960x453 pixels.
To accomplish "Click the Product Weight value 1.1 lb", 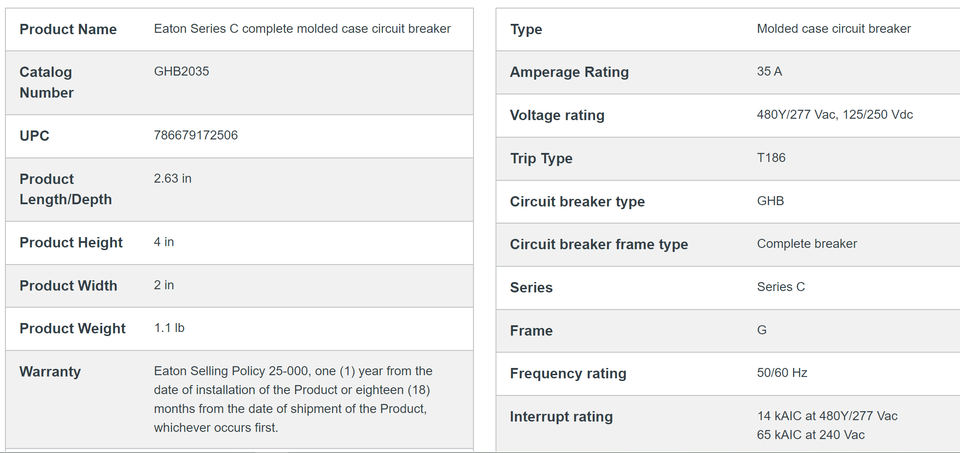I will tap(169, 328).
